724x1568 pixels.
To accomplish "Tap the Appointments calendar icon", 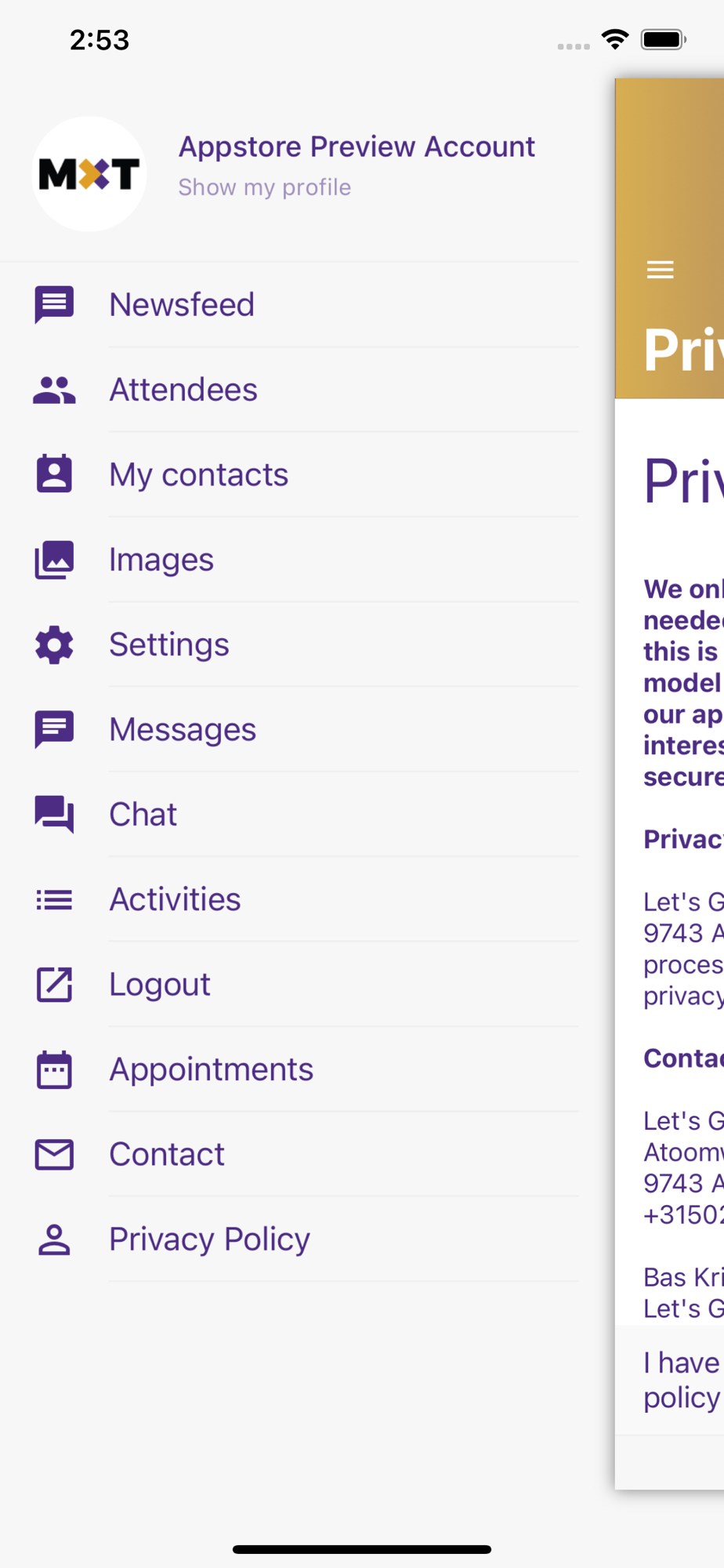I will [54, 1069].
